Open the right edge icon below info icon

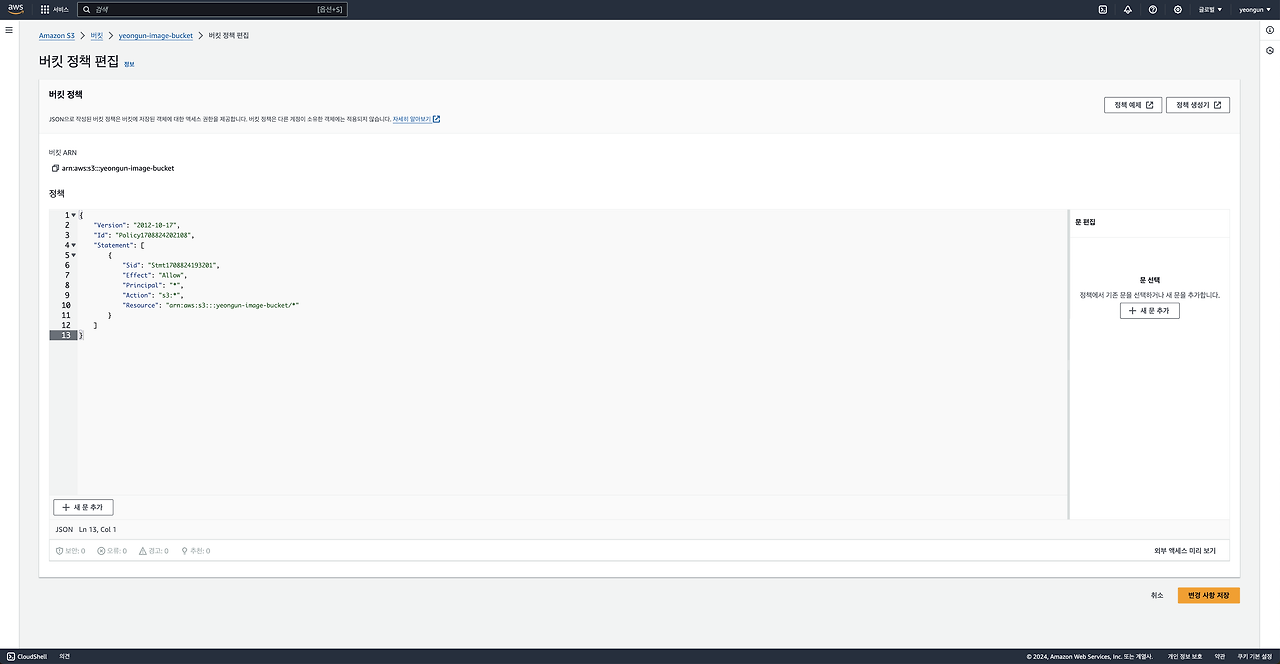1270,50
